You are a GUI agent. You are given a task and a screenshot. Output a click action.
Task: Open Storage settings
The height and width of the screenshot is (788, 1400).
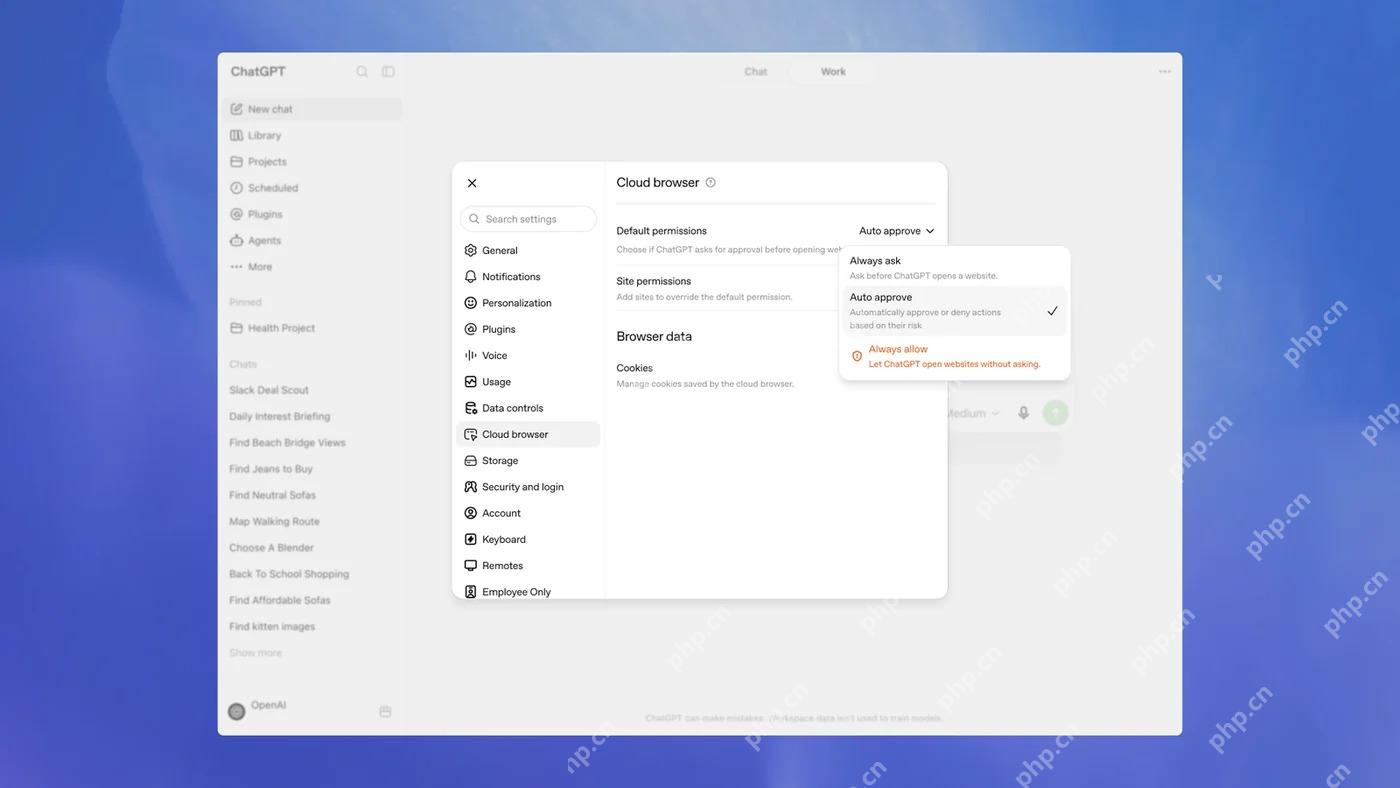[528, 461]
